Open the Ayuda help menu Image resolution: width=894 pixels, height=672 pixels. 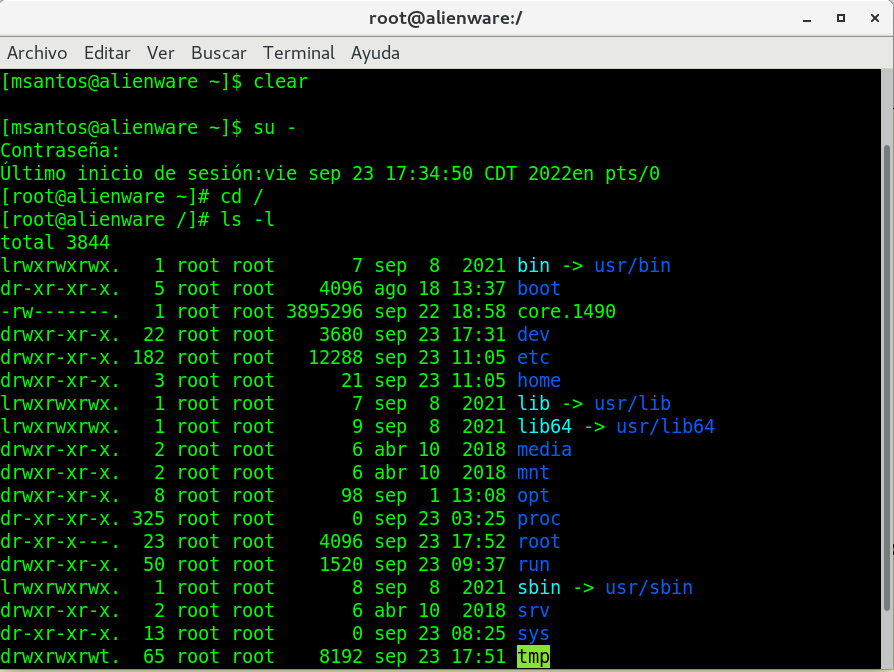click(375, 53)
